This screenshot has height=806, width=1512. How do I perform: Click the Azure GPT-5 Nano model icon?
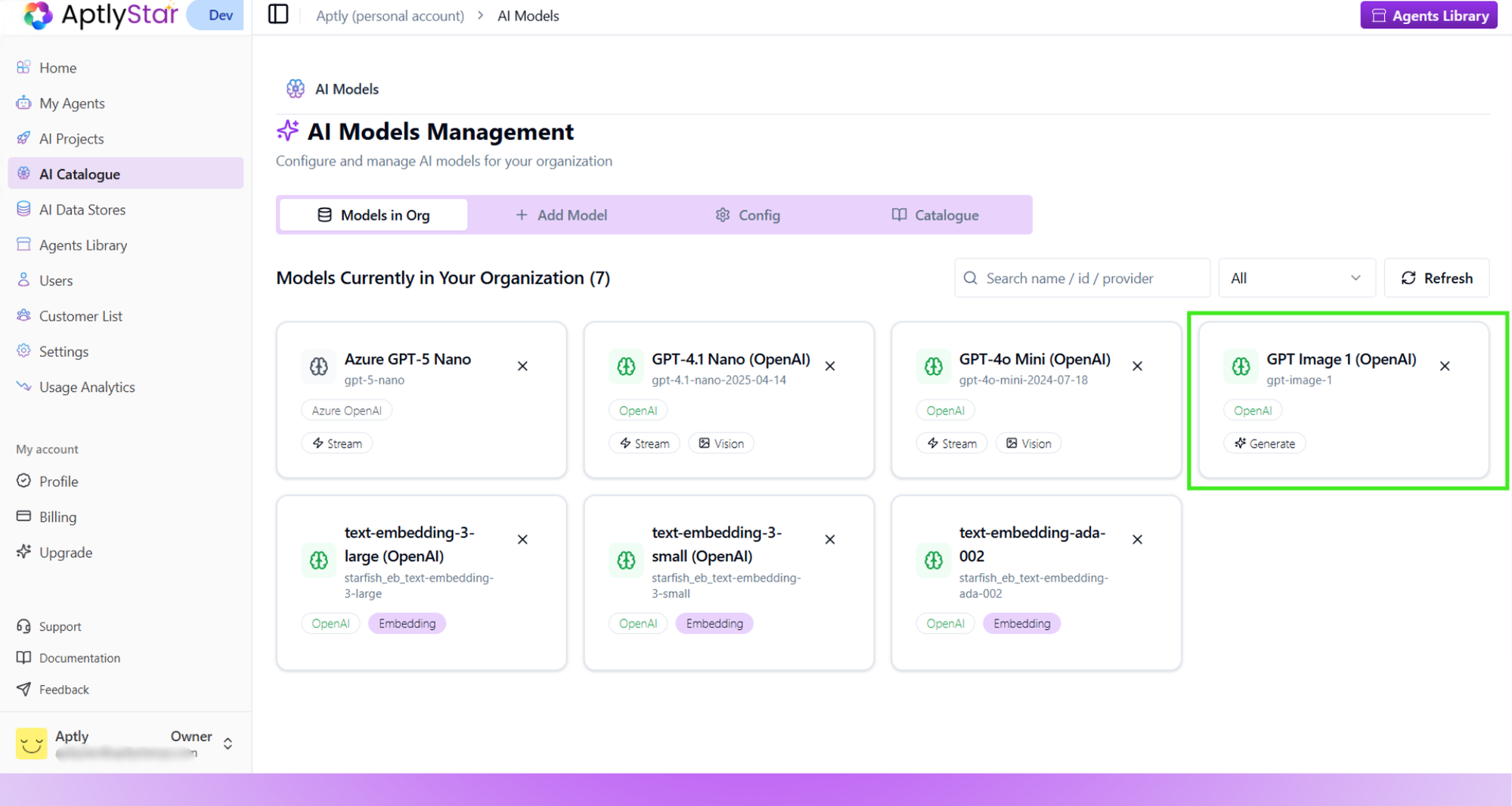[x=319, y=367]
